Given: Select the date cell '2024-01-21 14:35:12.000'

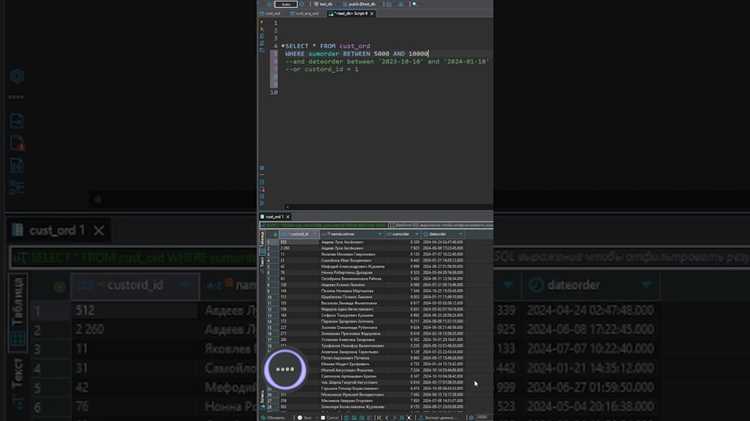Looking at the screenshot, I should click(442, 260).
